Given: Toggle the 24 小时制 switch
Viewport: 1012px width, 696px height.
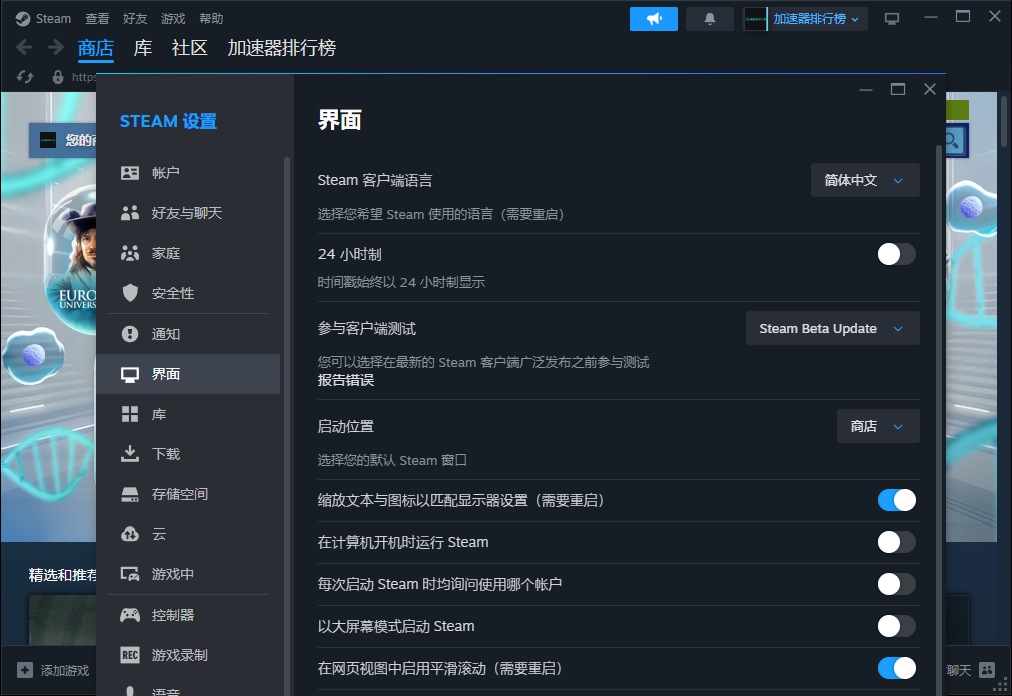Looking at the screenshot, I should coord(896,254).
